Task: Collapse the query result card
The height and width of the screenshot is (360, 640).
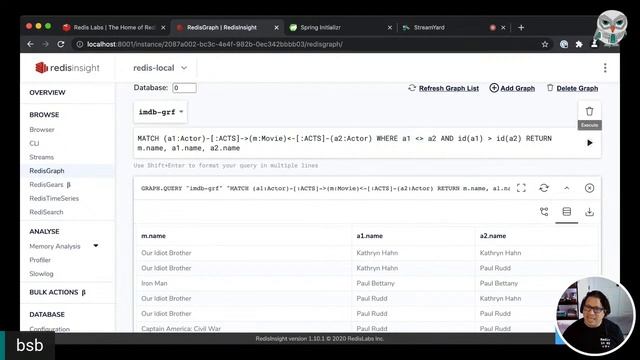Action: click(x=567, y=188)
